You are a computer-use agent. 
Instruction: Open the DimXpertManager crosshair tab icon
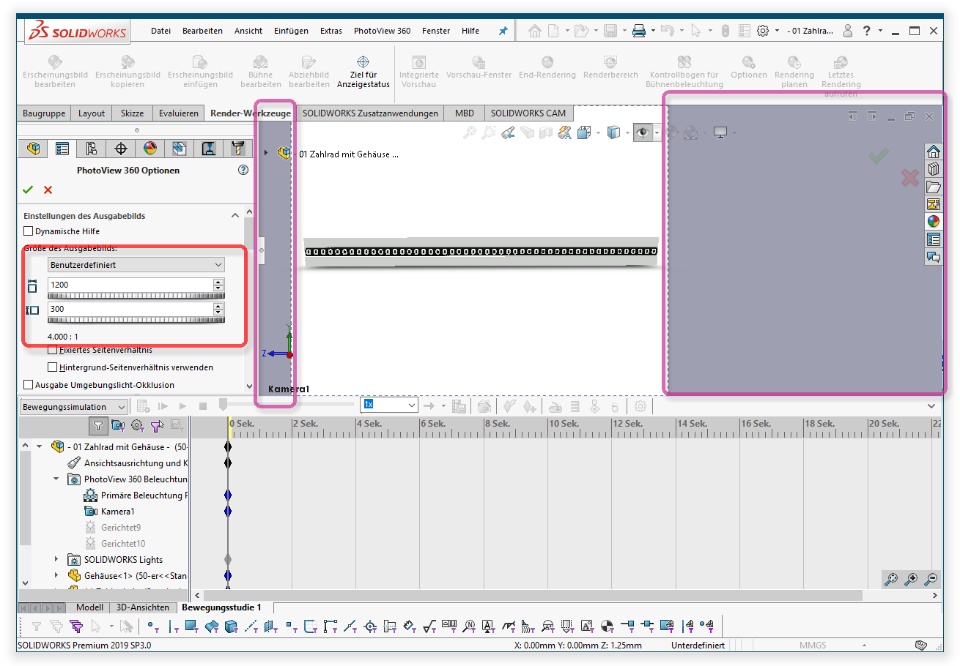coord(121,148)
